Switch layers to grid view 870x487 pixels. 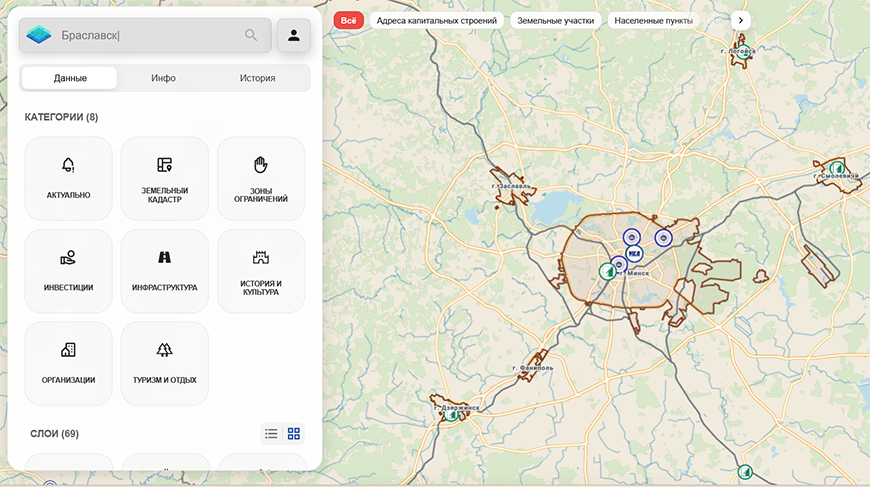coord(294,434)
